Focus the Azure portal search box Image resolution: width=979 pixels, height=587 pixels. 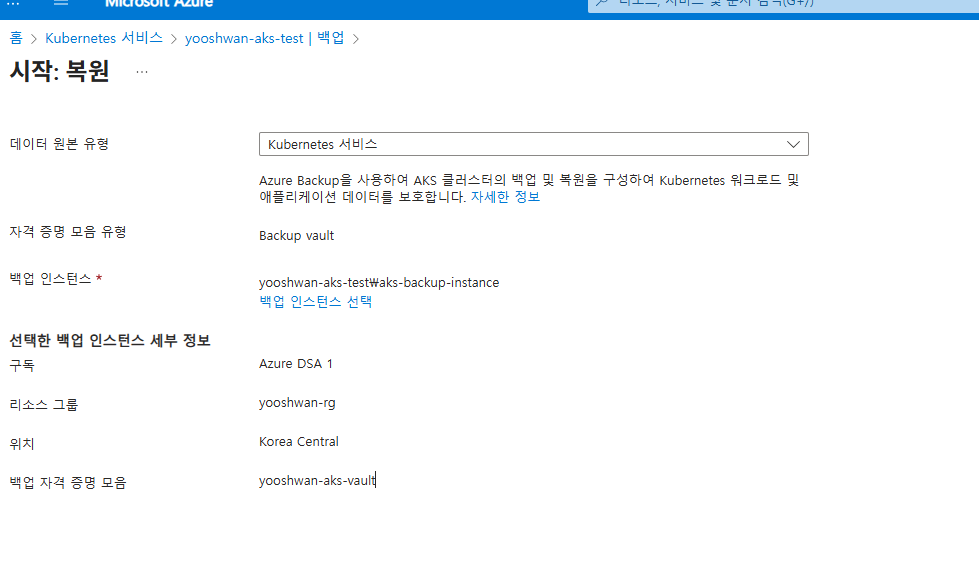tap(784, 4)
